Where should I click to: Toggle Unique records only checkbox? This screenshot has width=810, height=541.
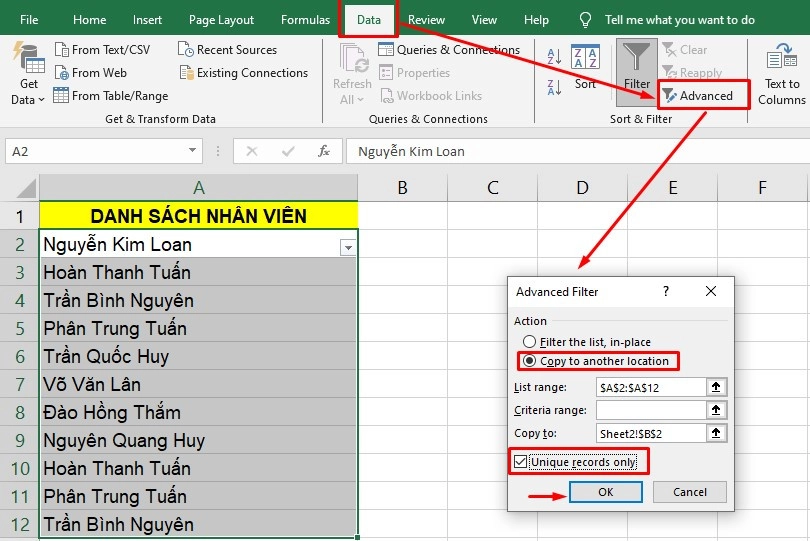pos(520,462)
